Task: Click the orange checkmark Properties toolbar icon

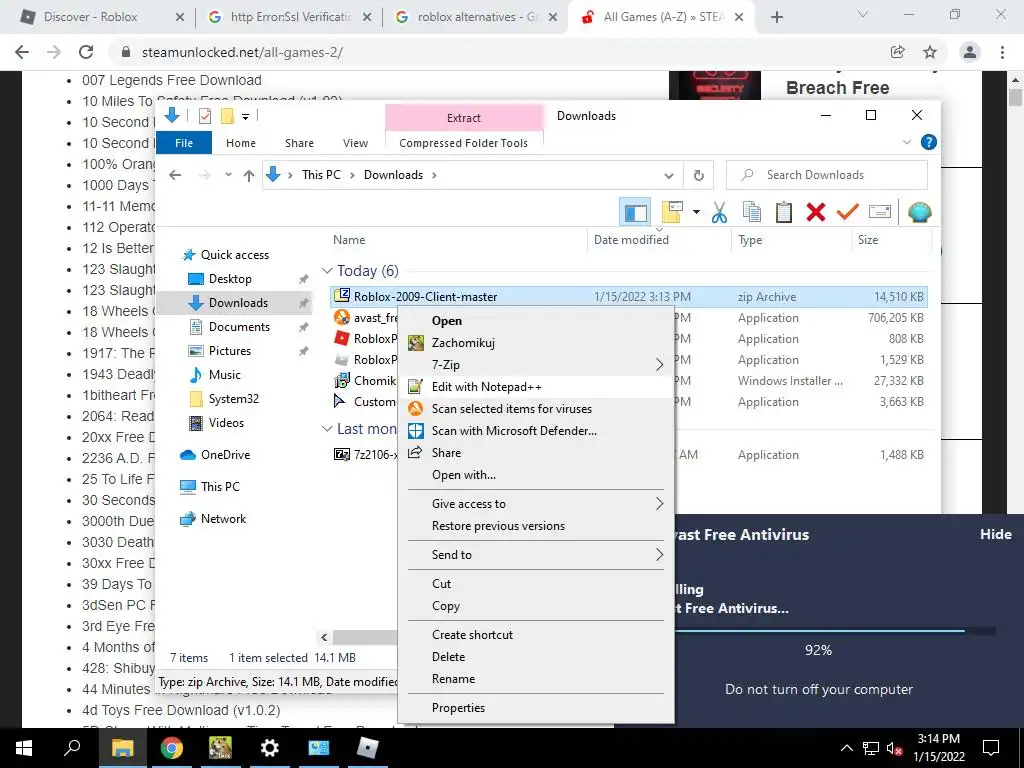Action: tap(848, 212)
